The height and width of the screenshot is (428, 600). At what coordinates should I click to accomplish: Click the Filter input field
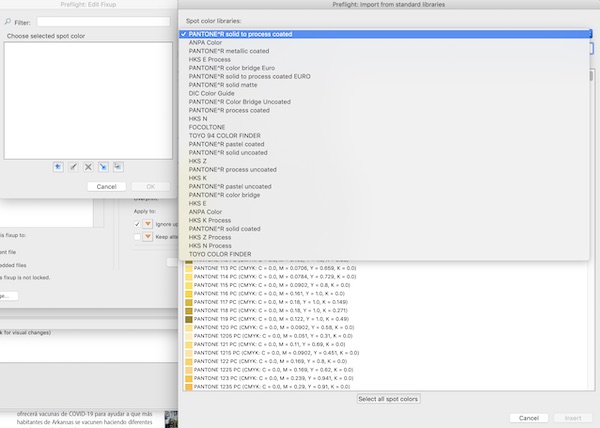103,22
